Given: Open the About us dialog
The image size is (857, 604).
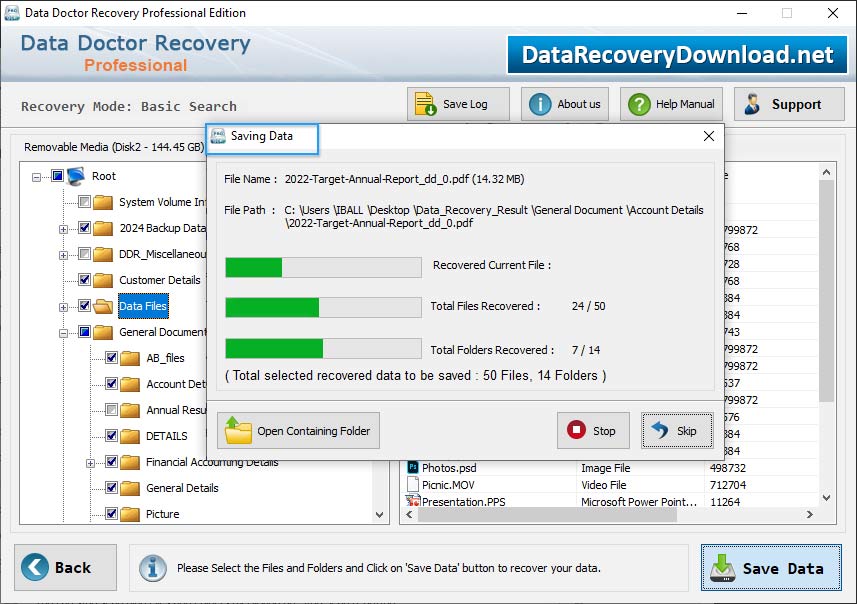Looking at the screenshot, I should click(565, 104).
